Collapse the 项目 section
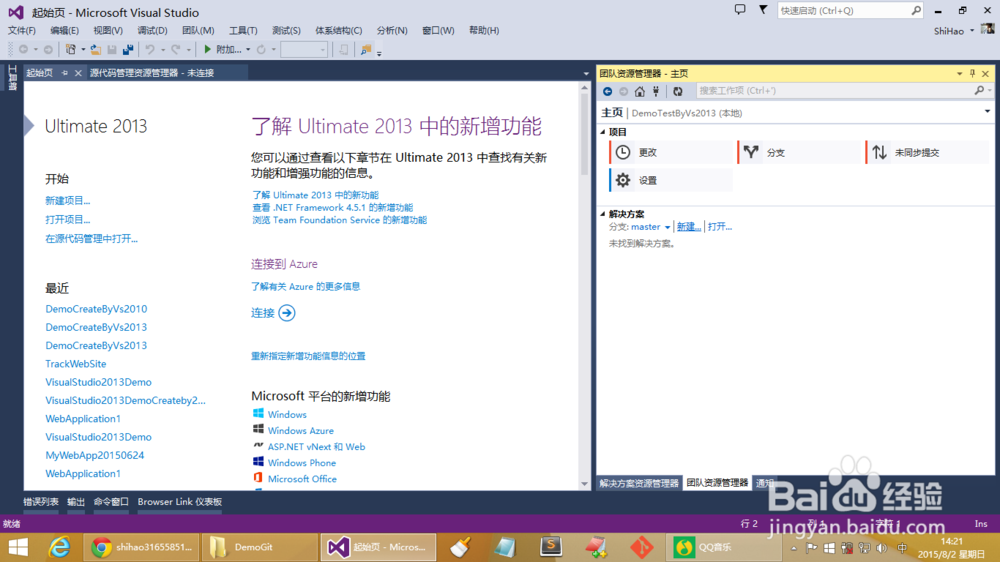 point(603,132)
